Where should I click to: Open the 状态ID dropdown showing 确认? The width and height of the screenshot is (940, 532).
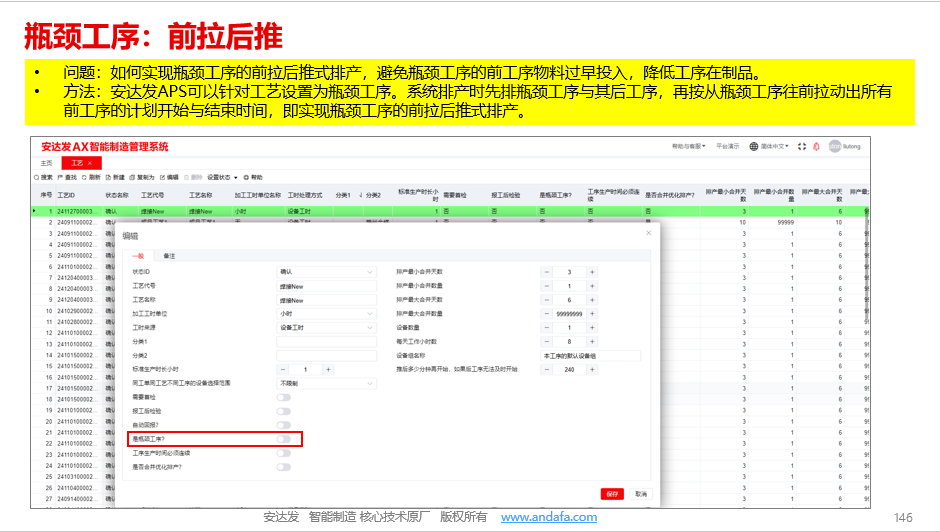327,272
